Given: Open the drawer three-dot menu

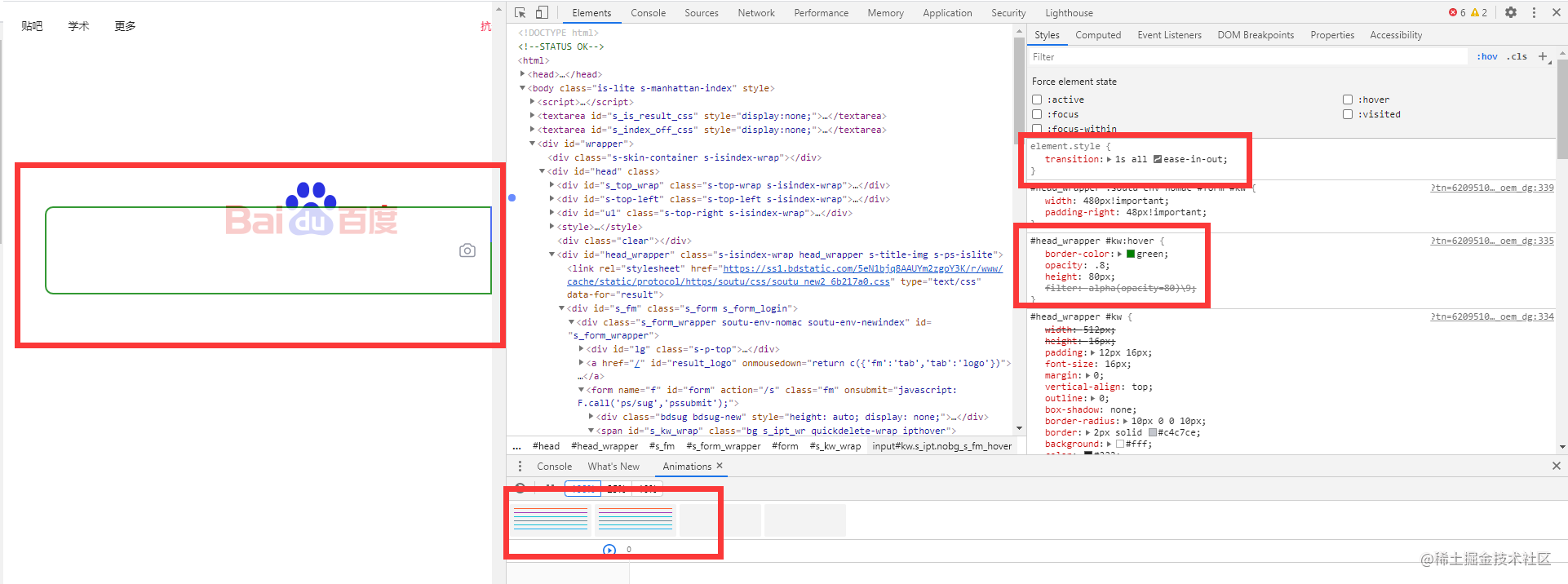Looking at the screenshot, I should pyautogui.click(x=520, y=467).
